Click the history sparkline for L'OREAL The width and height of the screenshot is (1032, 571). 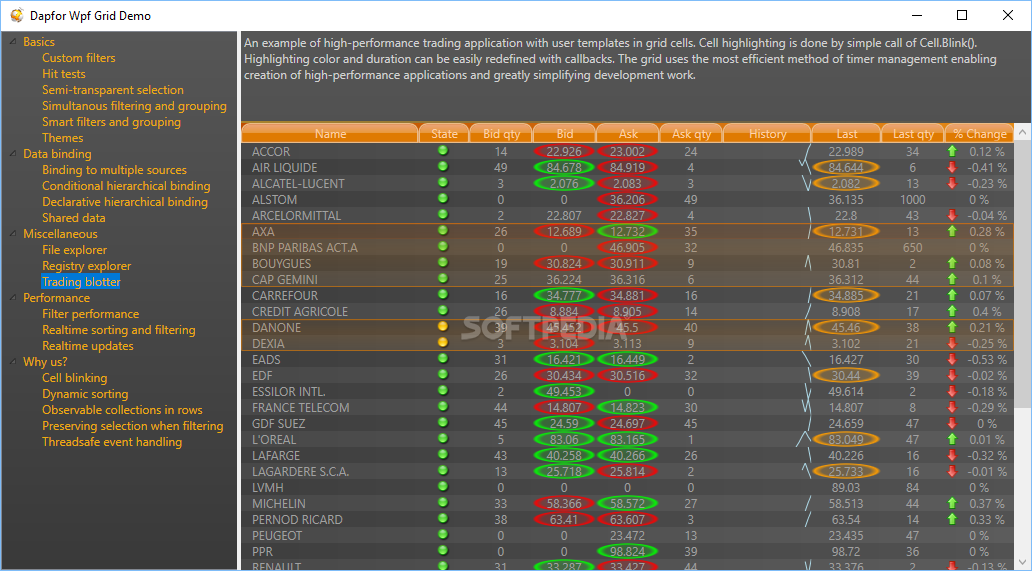[804, 439]
